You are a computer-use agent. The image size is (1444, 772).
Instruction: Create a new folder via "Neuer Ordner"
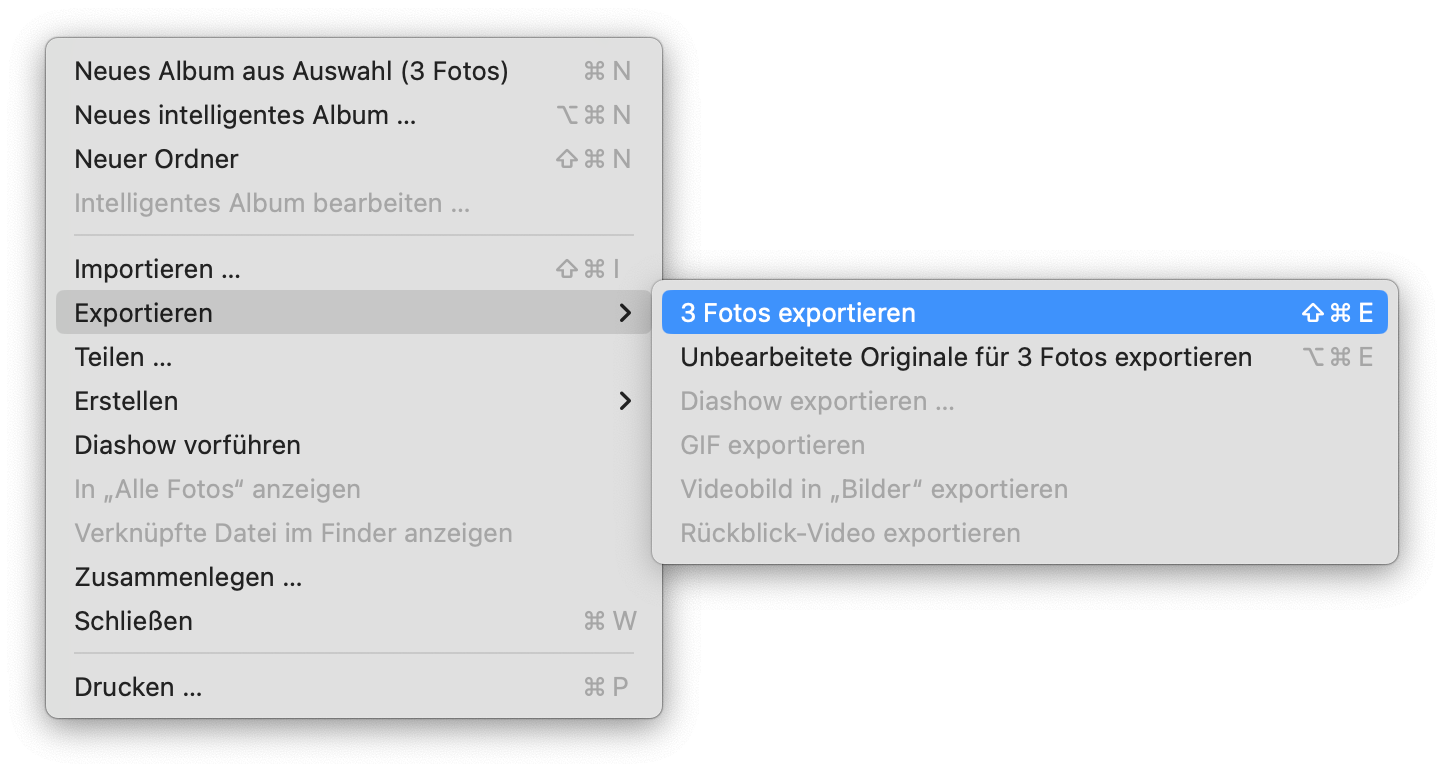[156, 158]
